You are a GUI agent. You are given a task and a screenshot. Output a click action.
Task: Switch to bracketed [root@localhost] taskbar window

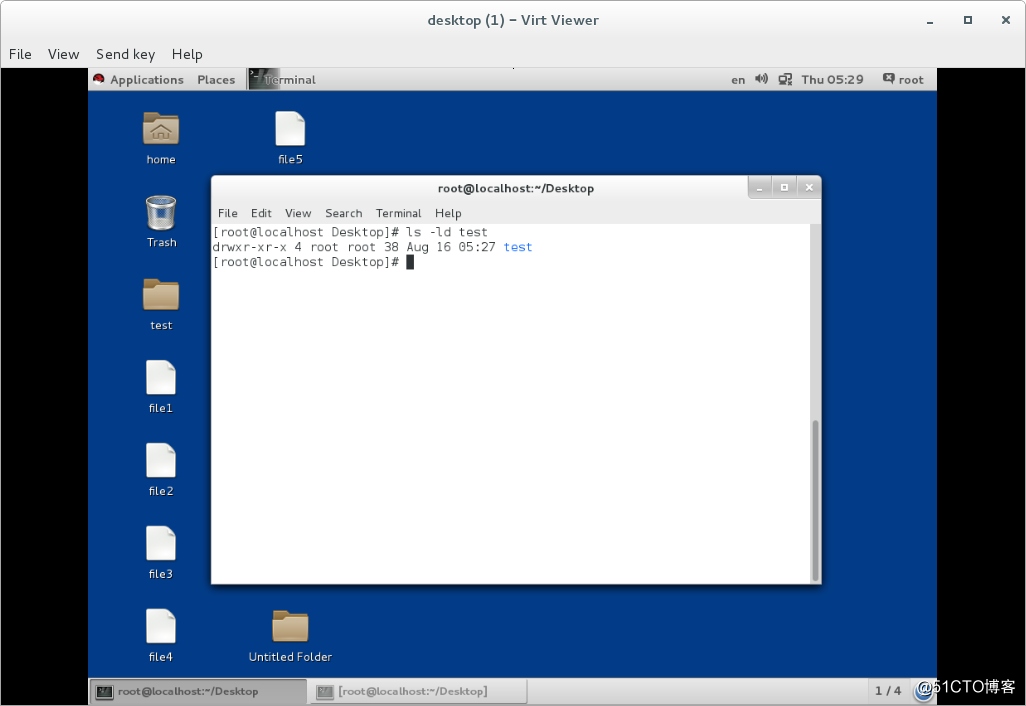click(x=419, y=692)
